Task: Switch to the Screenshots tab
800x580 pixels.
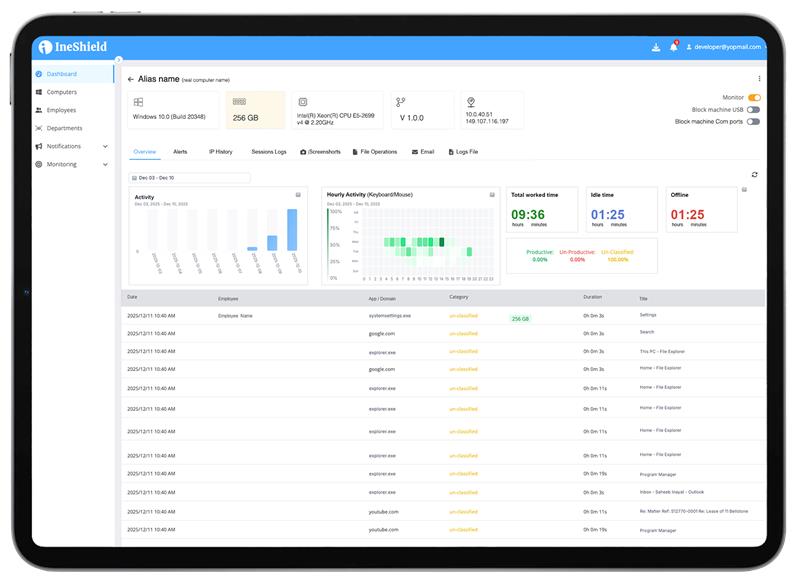Action: (320, 152)
